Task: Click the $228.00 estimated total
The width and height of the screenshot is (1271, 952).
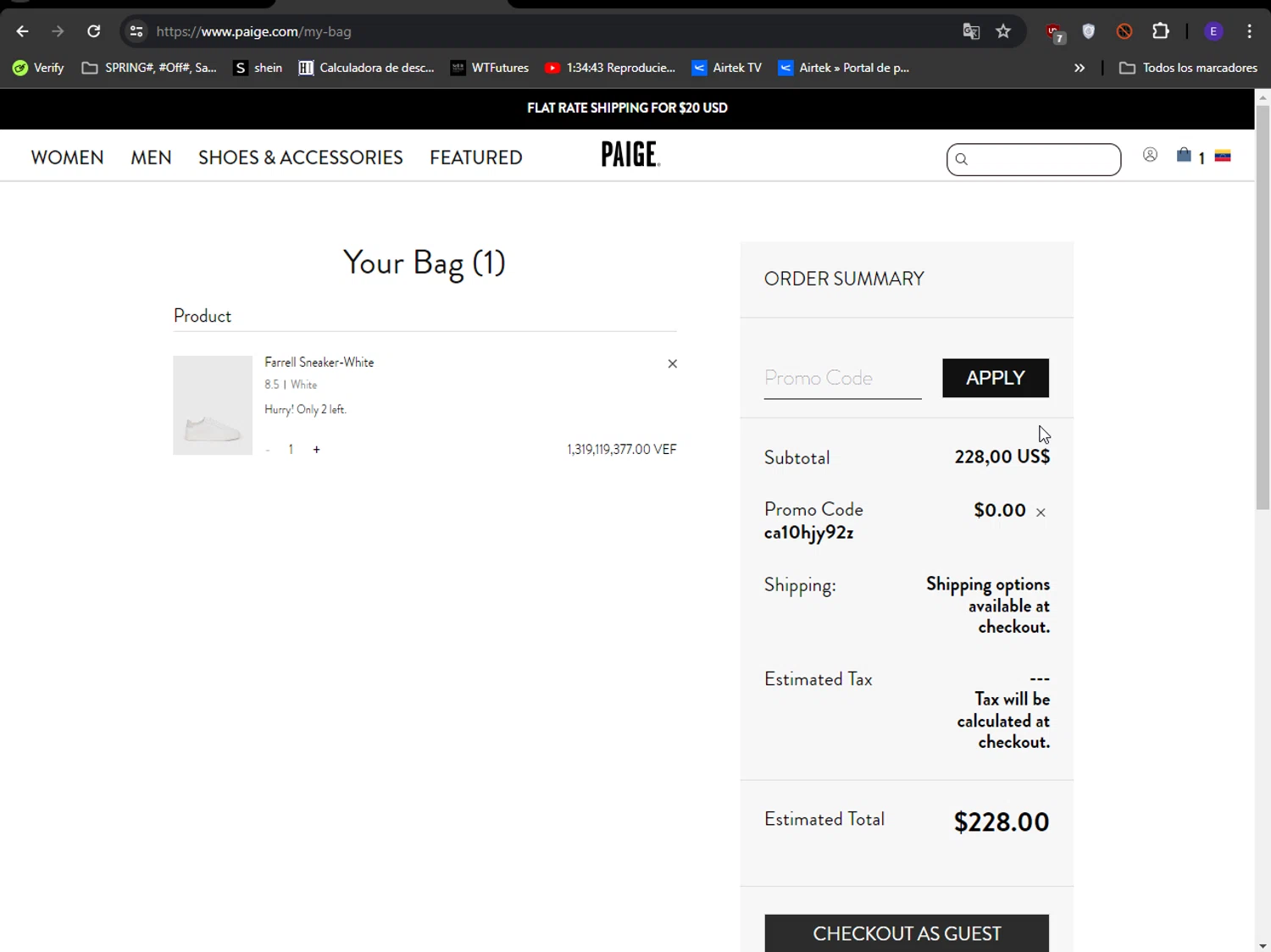Action: pos(1002,822)
